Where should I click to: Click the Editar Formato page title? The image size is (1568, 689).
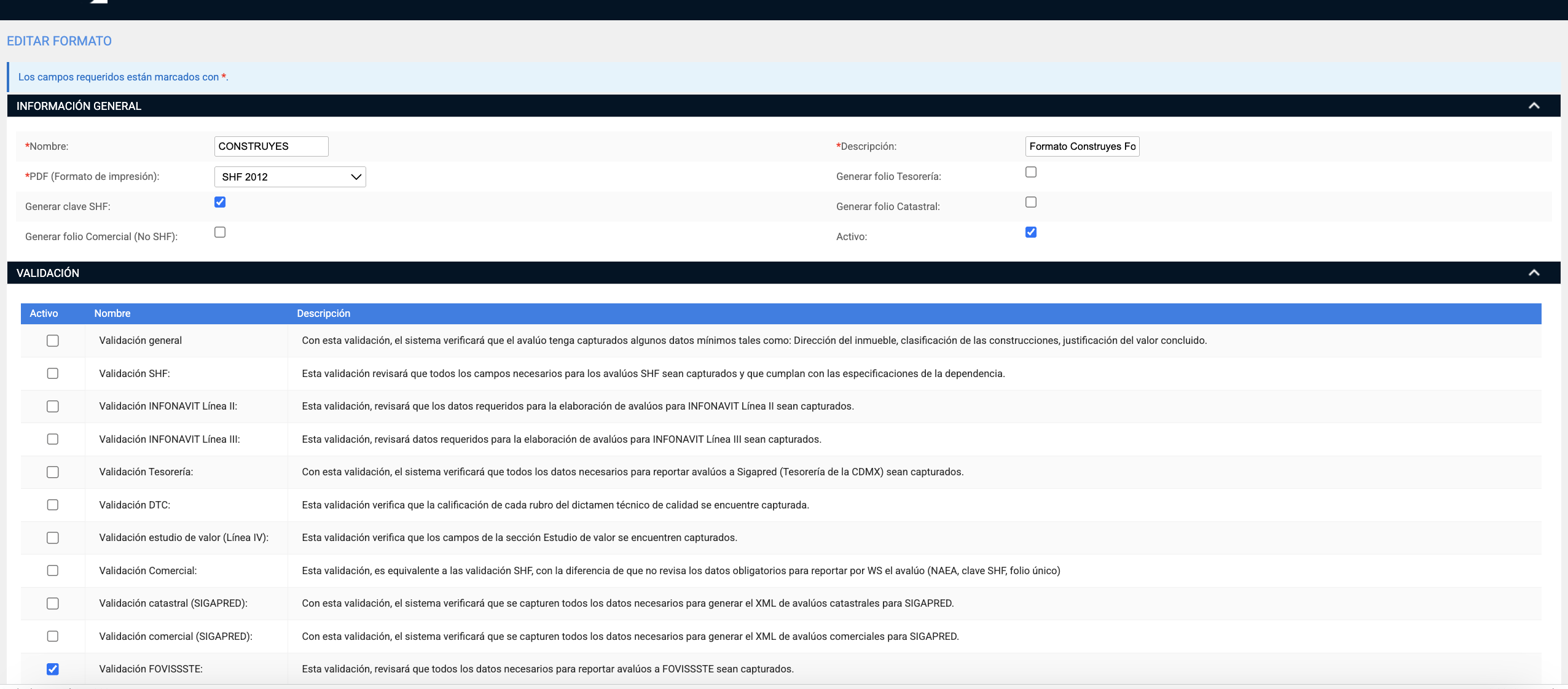click(59, 41)
